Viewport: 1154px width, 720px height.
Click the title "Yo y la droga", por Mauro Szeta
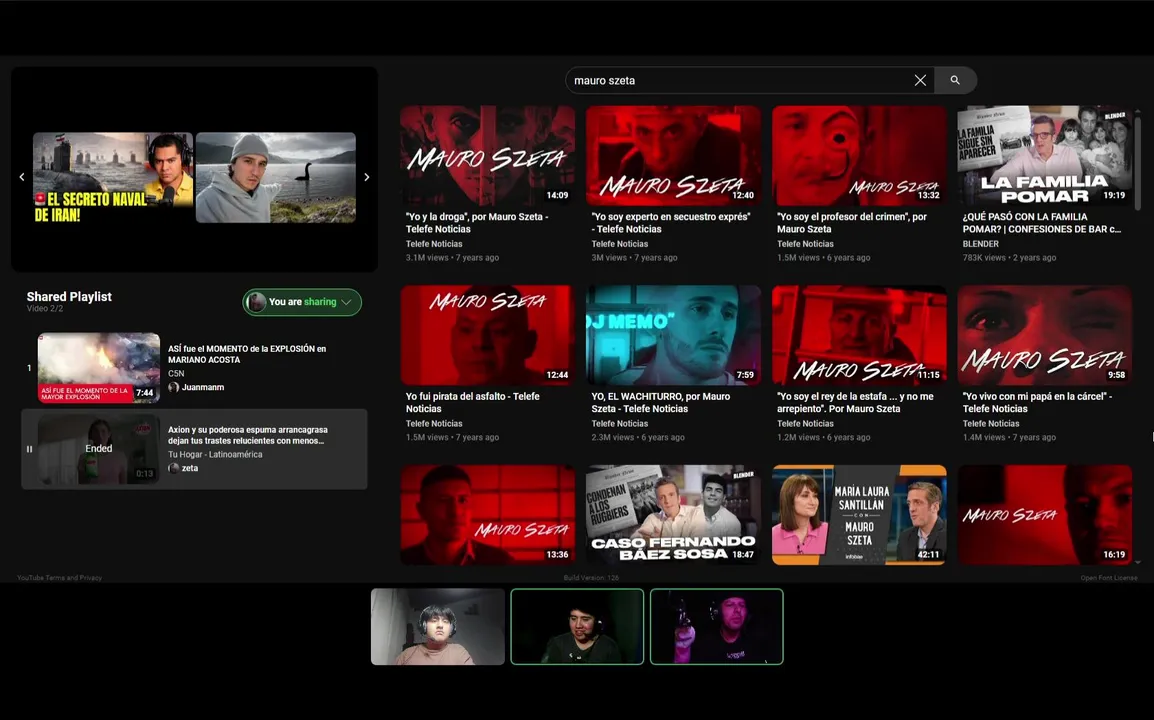click(477, 223)
